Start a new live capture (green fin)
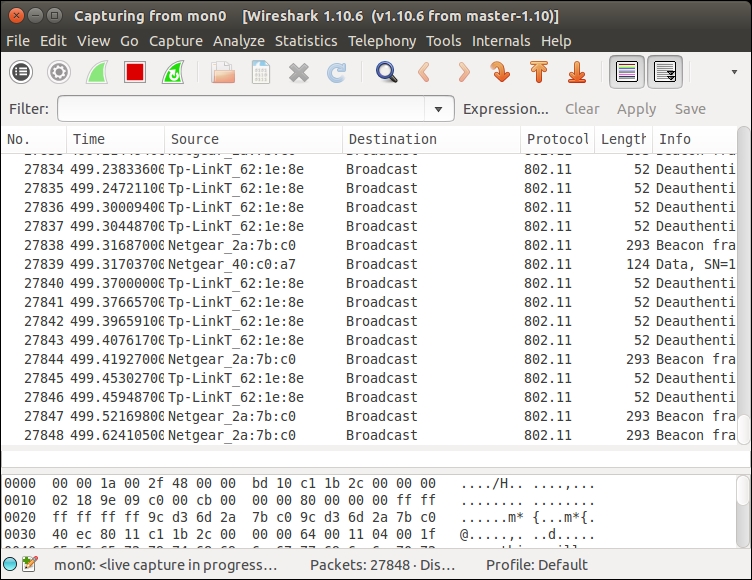Image resolution: width=752 pixels, height=580 pixels. coord(97,72)
